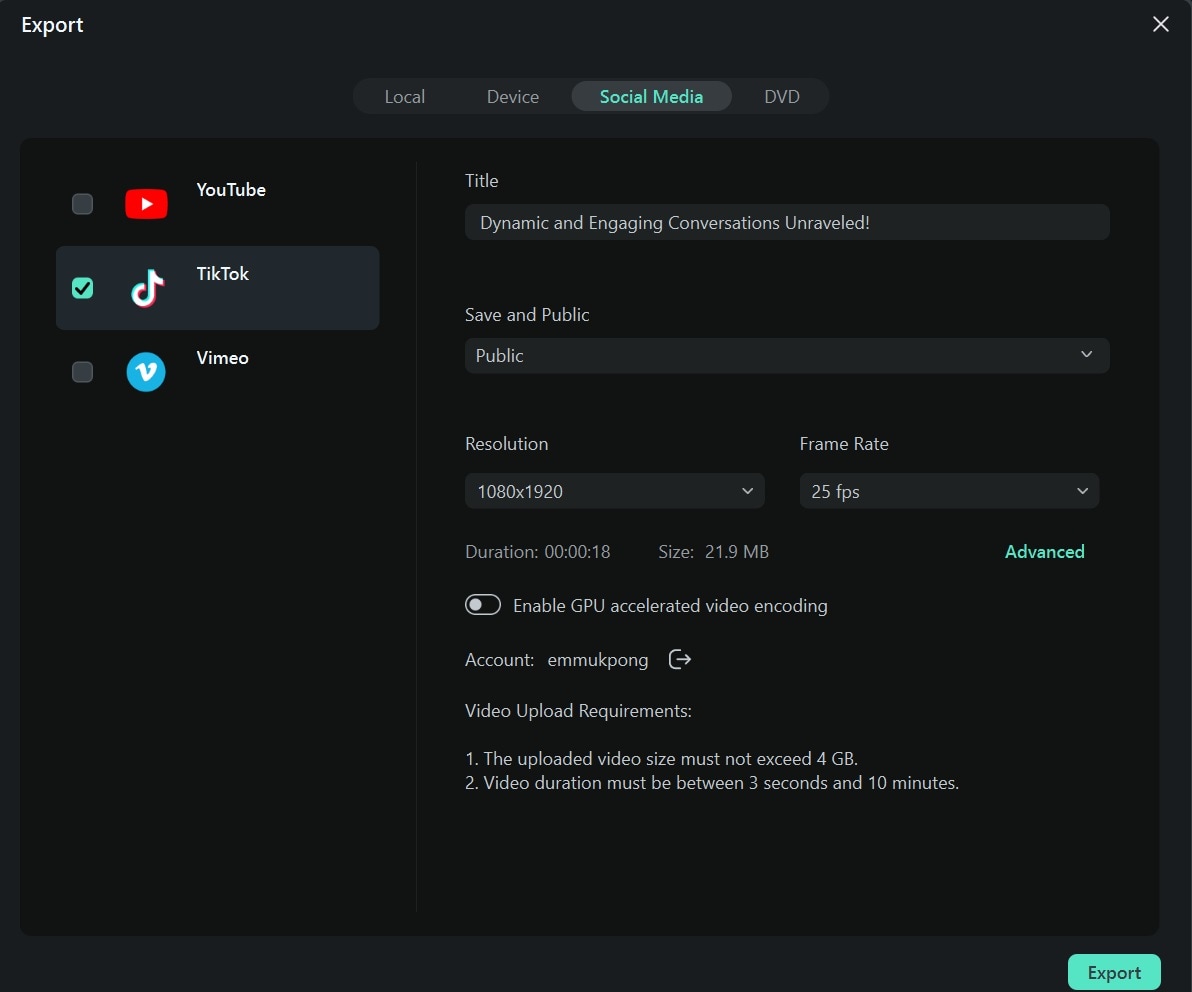Click the YouTube logo icon
1192x992 pixels.
[x=146, y=204]
